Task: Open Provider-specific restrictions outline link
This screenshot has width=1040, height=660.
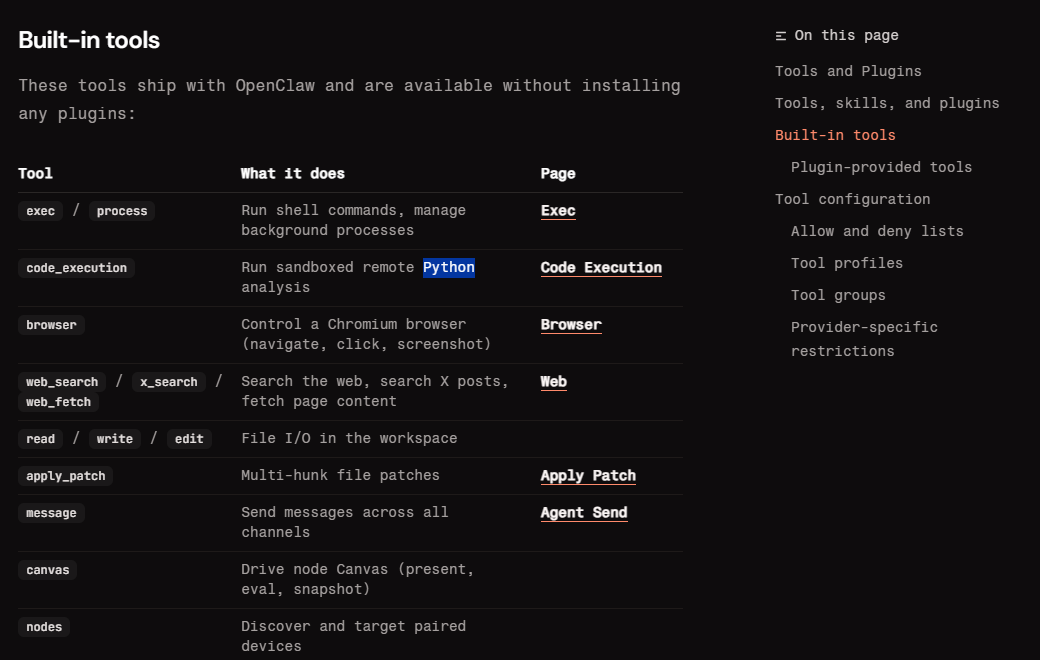Action: 864,339
